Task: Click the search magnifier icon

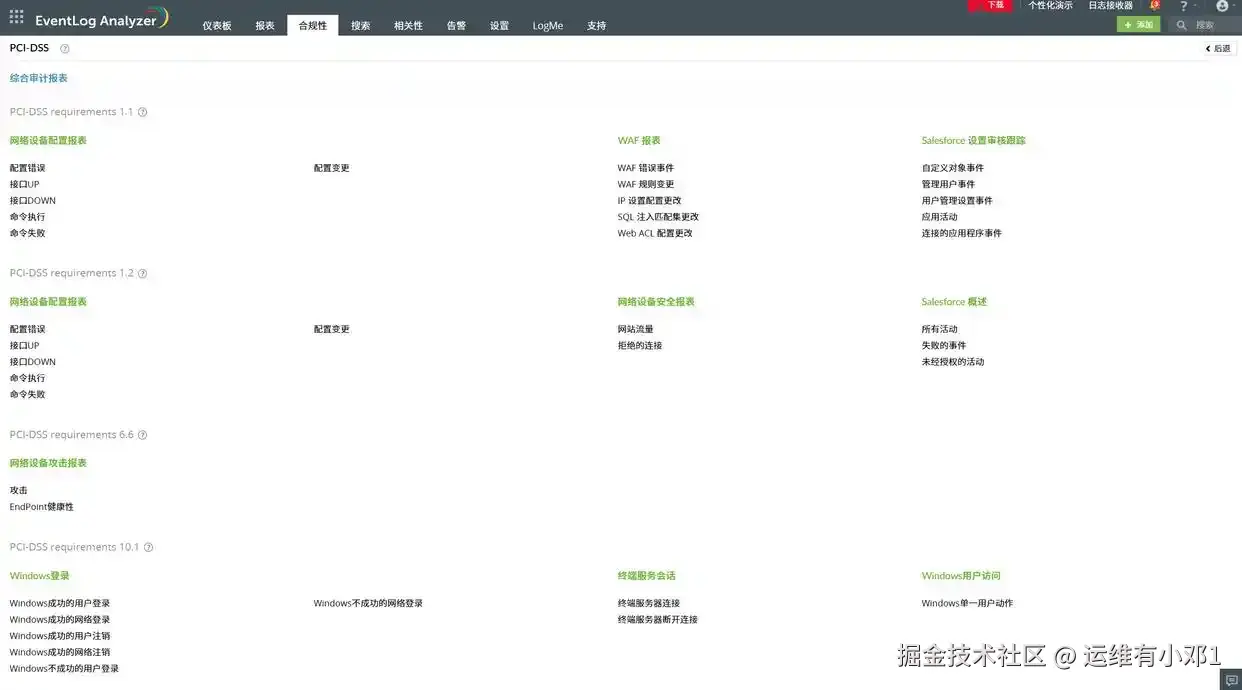Action: pos(1182,25)
